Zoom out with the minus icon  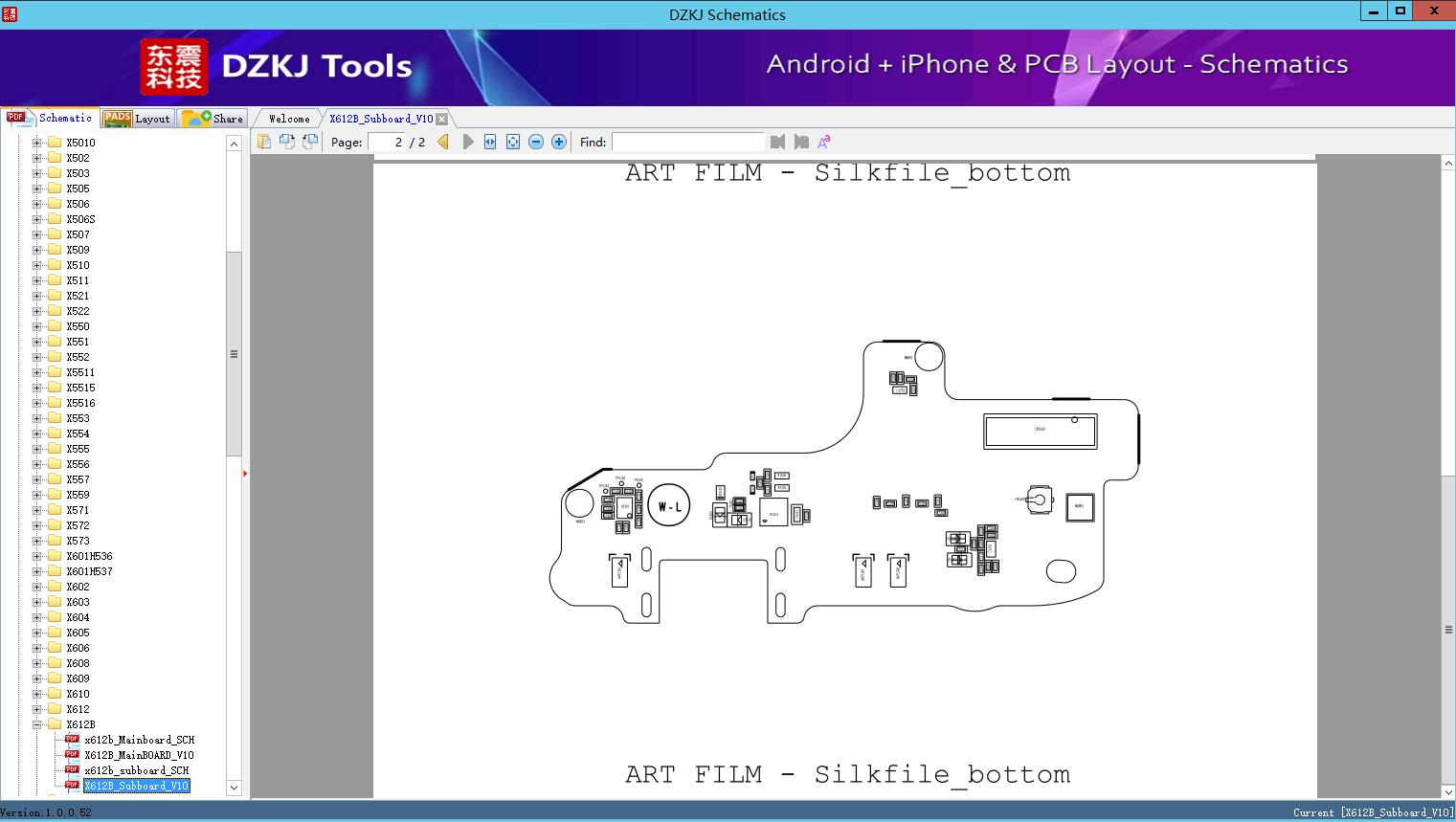[x=536, y=142]
